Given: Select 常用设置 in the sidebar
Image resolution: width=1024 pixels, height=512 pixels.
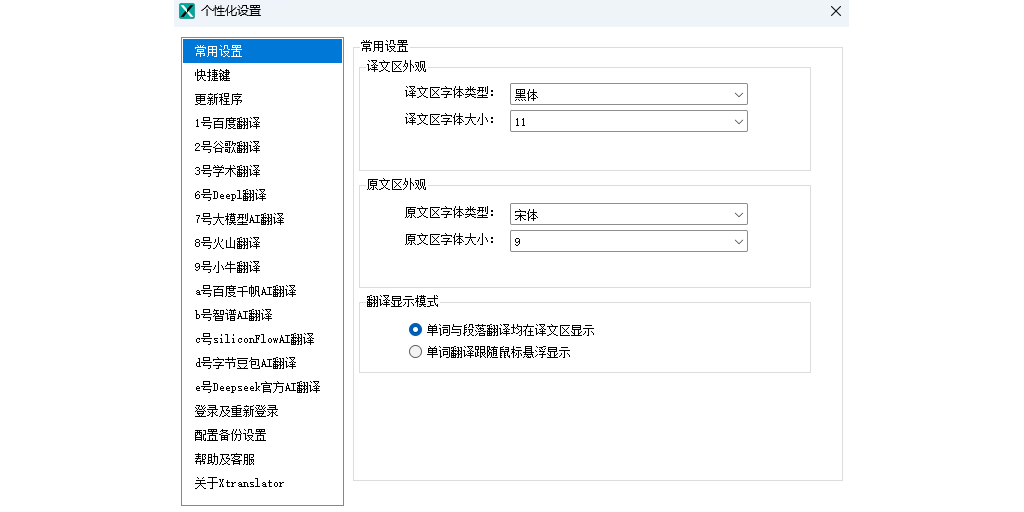Looking at the screenshot, I should coord(219,51).
